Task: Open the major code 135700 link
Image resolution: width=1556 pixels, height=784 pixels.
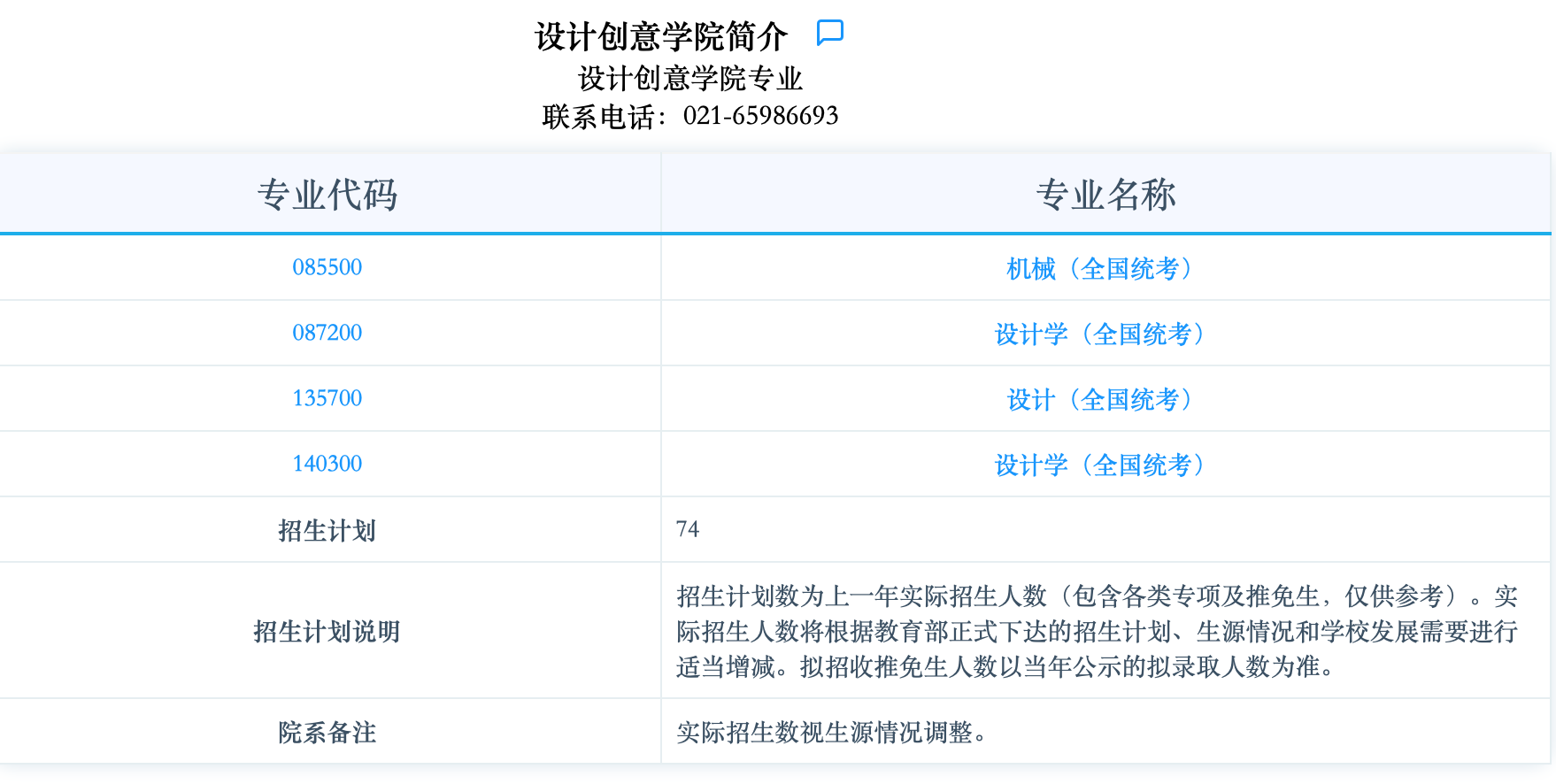Action: [327, 398]
